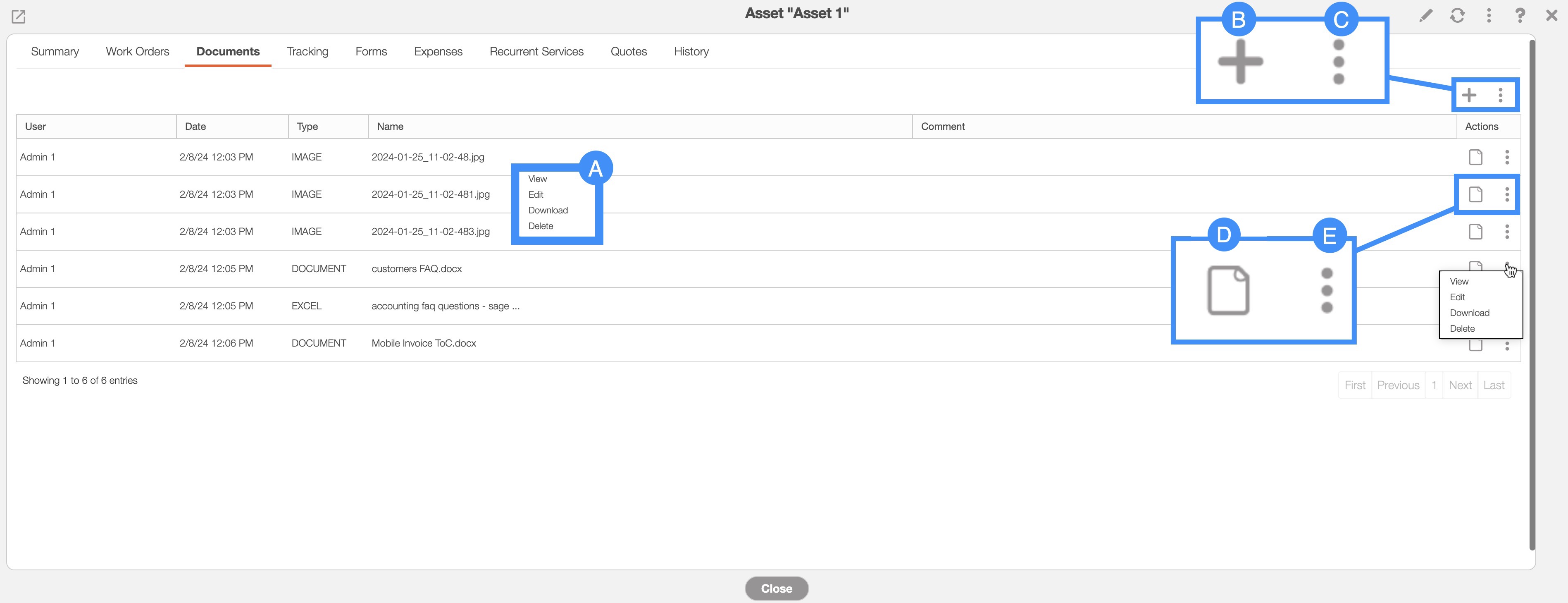Click the refresh icon in title bar
This screenshot has height=603, width=1568.
point(1457,15)
